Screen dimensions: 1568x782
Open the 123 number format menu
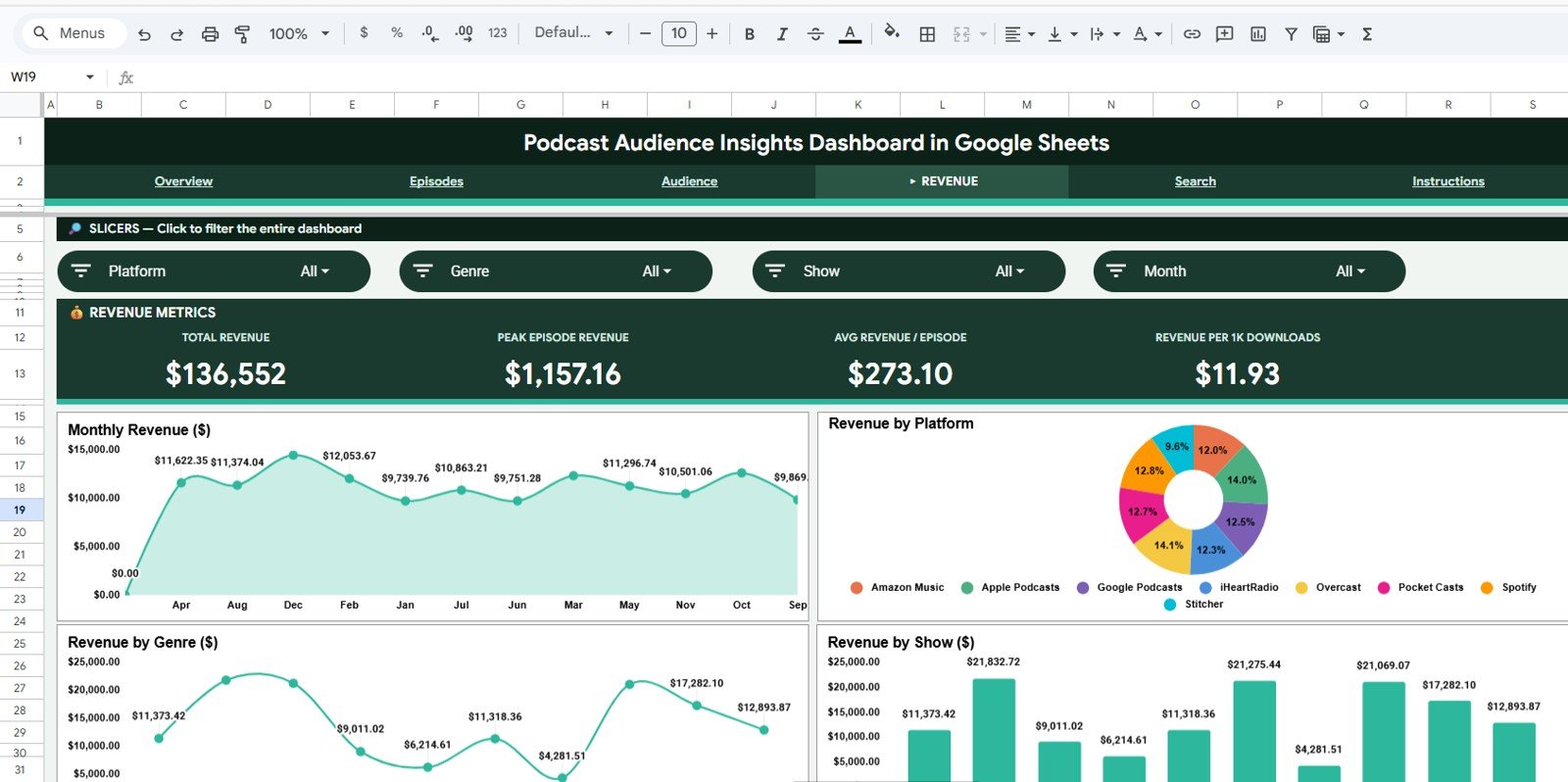coord(498,32)
